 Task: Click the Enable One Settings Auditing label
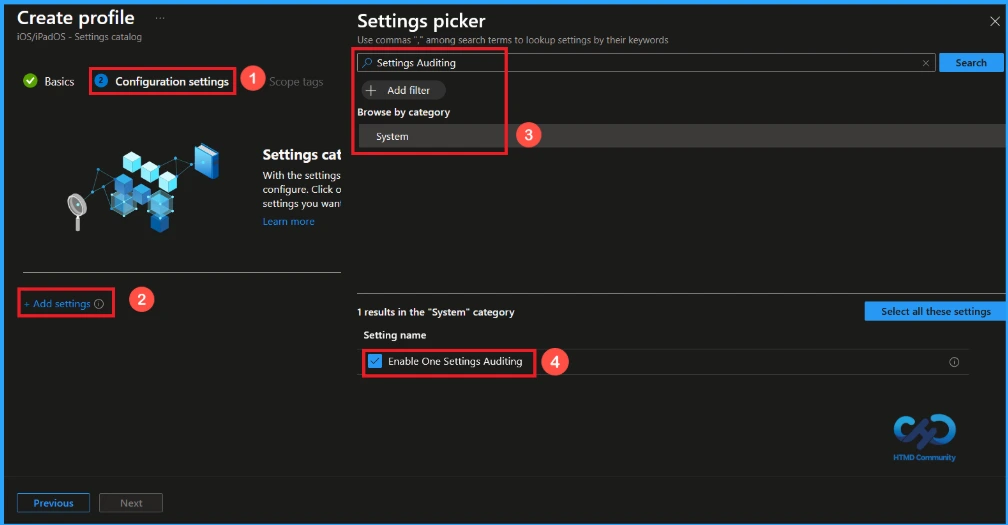[455, 361]
